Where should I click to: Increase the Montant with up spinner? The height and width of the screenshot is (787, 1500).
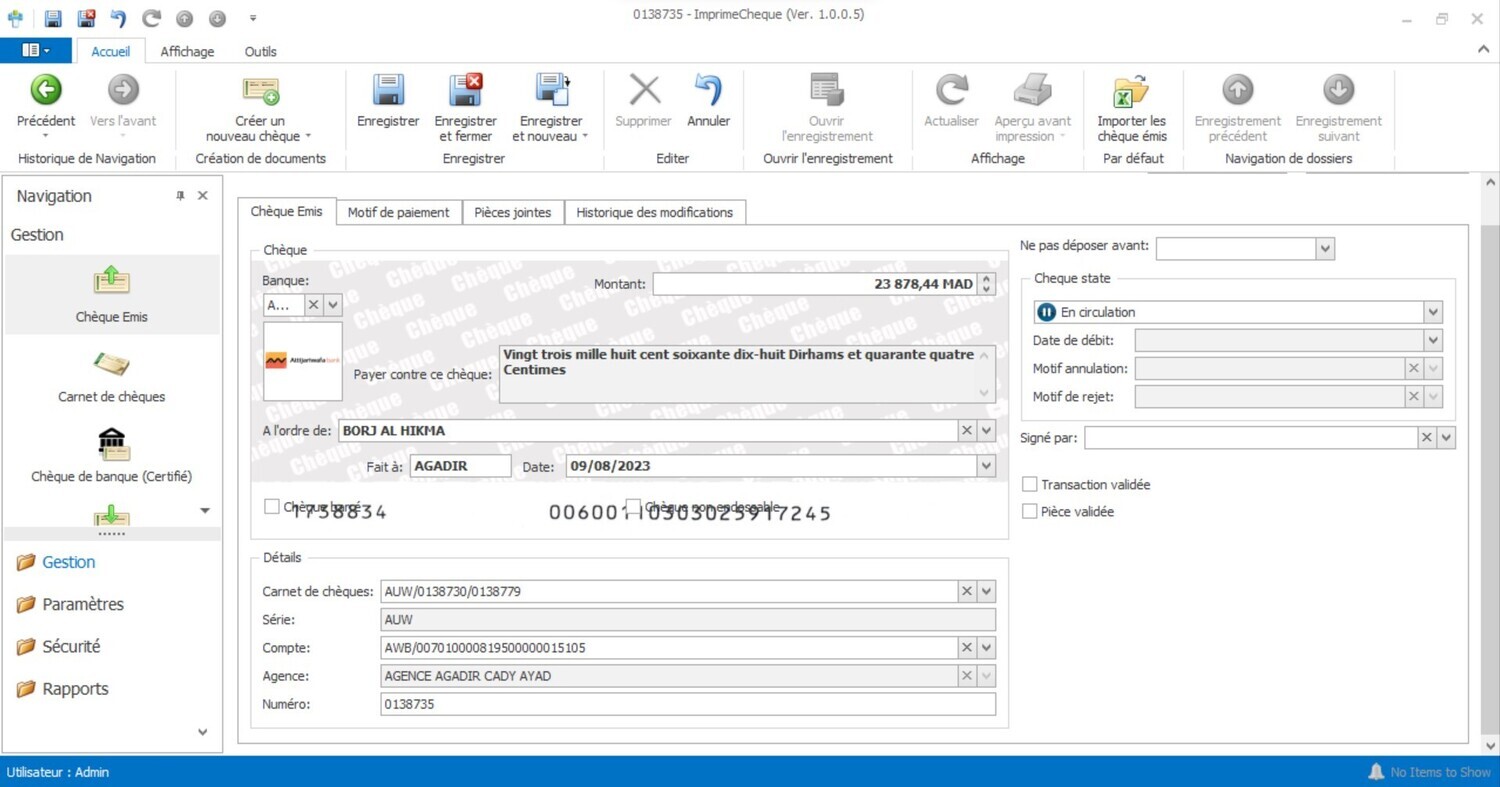pyautogui.click(x=987, y=279)
